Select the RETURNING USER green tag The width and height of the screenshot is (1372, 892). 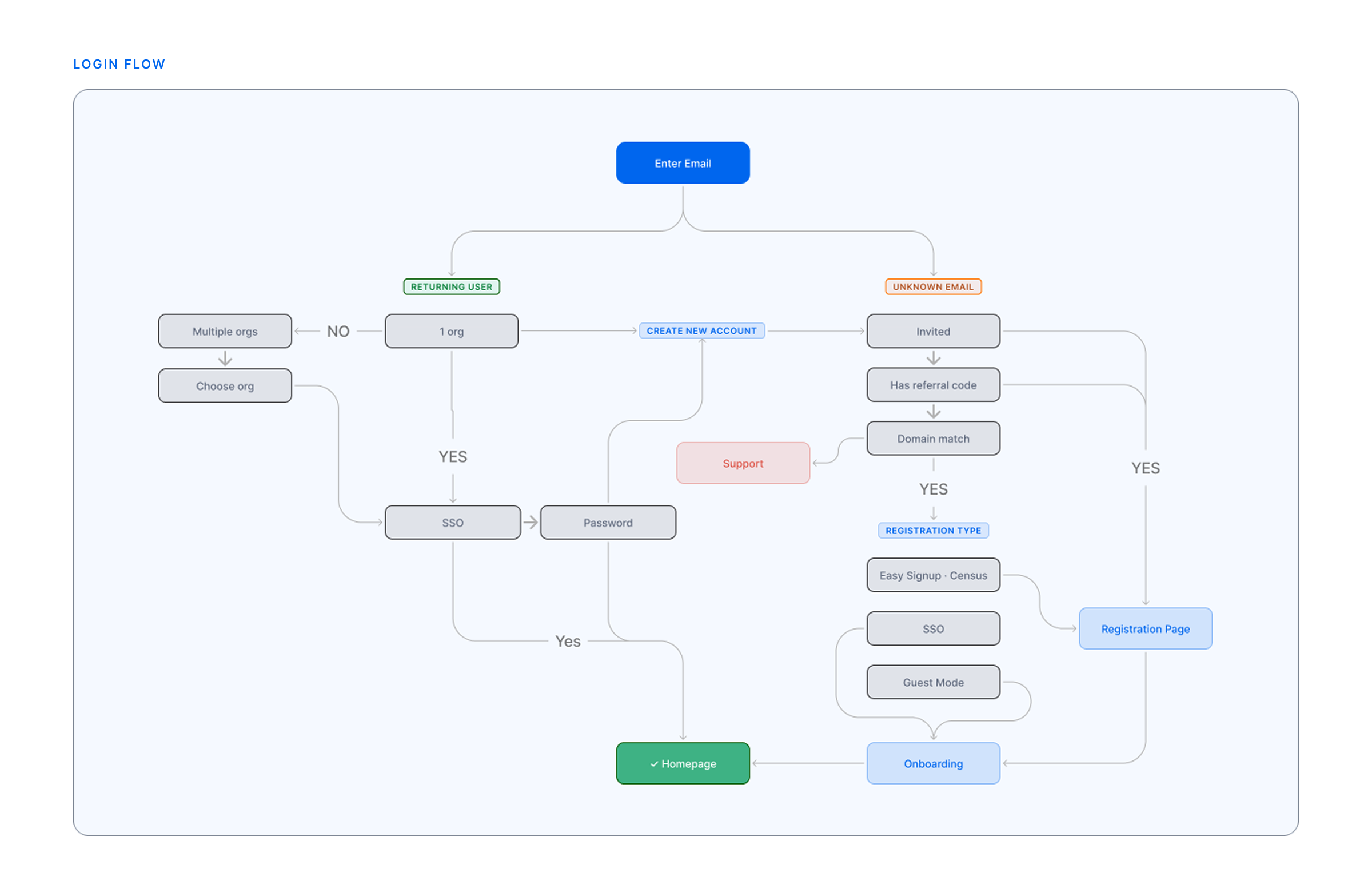(x=452, y=286)
